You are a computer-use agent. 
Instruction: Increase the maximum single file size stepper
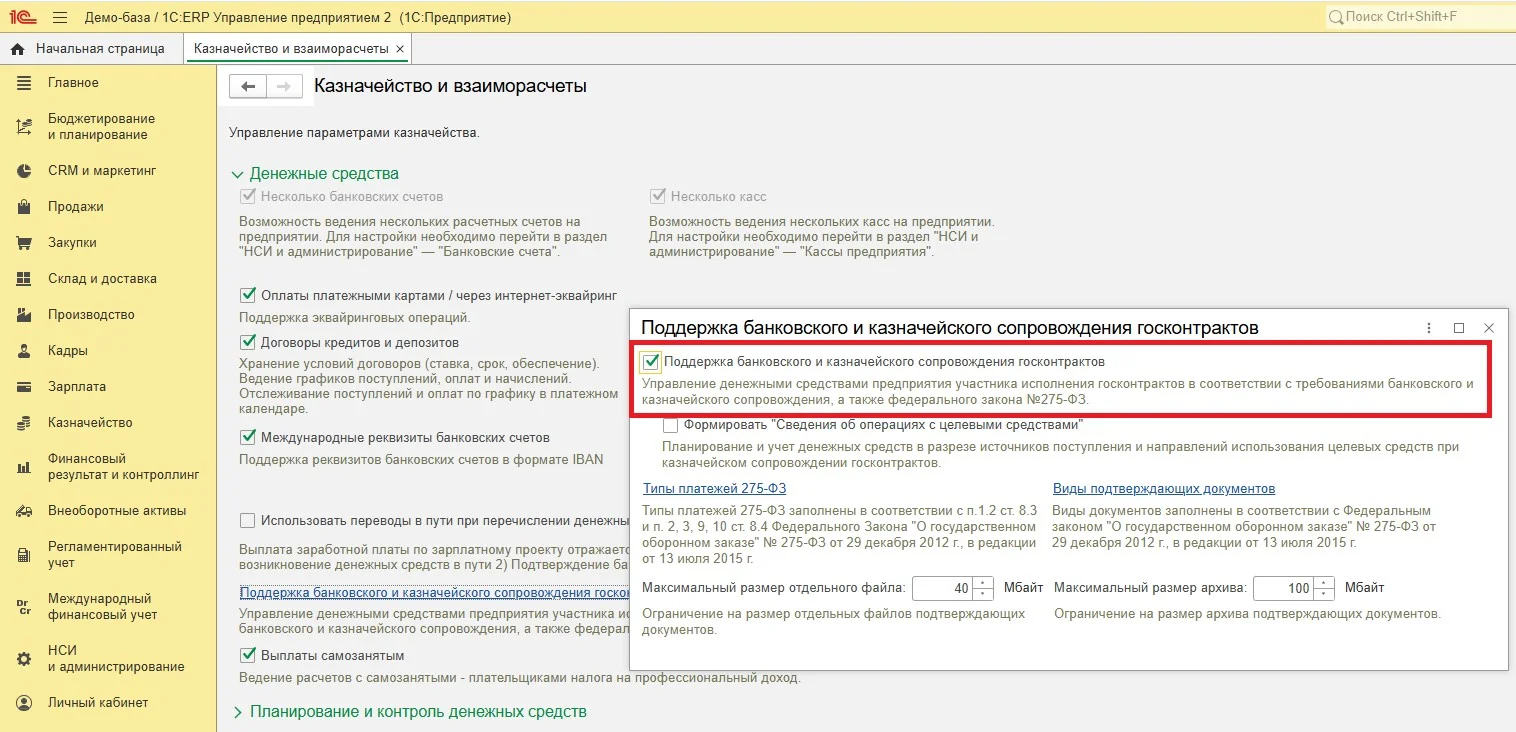click(x=983, y=582)
